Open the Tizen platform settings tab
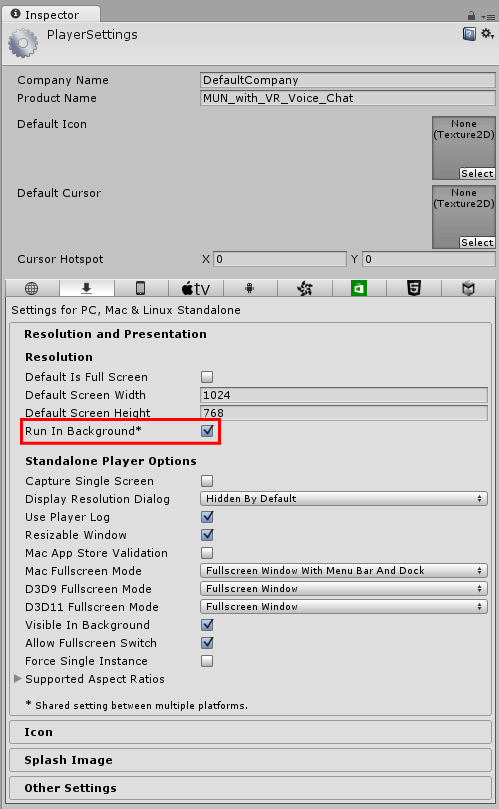This screenshot has width=499, height=809. point(304,288)
